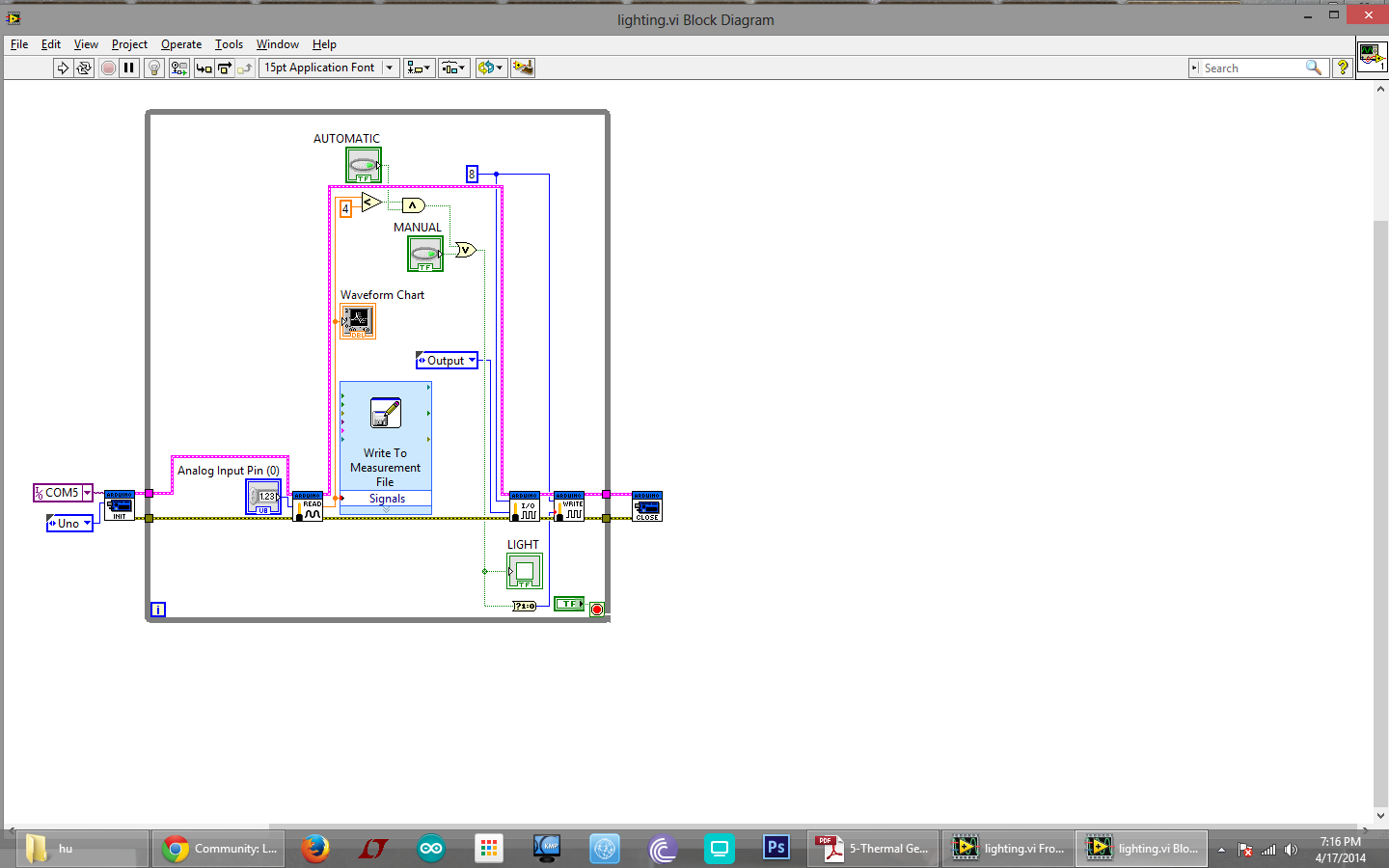Screen dimensions: 1389x868
Task: Click the Write To Measurement File icon
Action: [386, 413]
